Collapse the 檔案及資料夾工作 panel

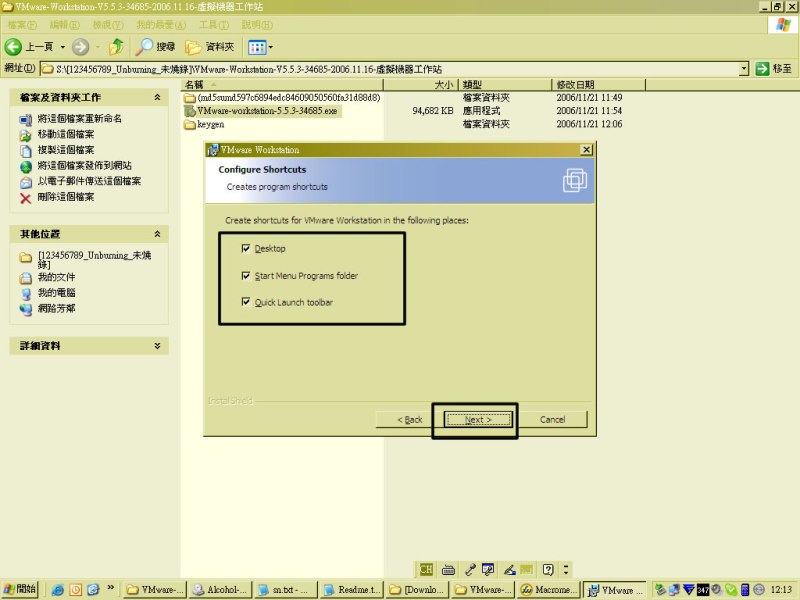157,97
